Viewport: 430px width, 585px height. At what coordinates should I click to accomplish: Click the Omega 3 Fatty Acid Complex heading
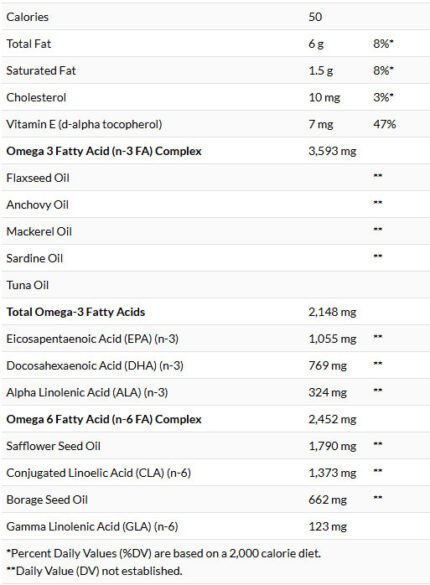coord(104,151)
